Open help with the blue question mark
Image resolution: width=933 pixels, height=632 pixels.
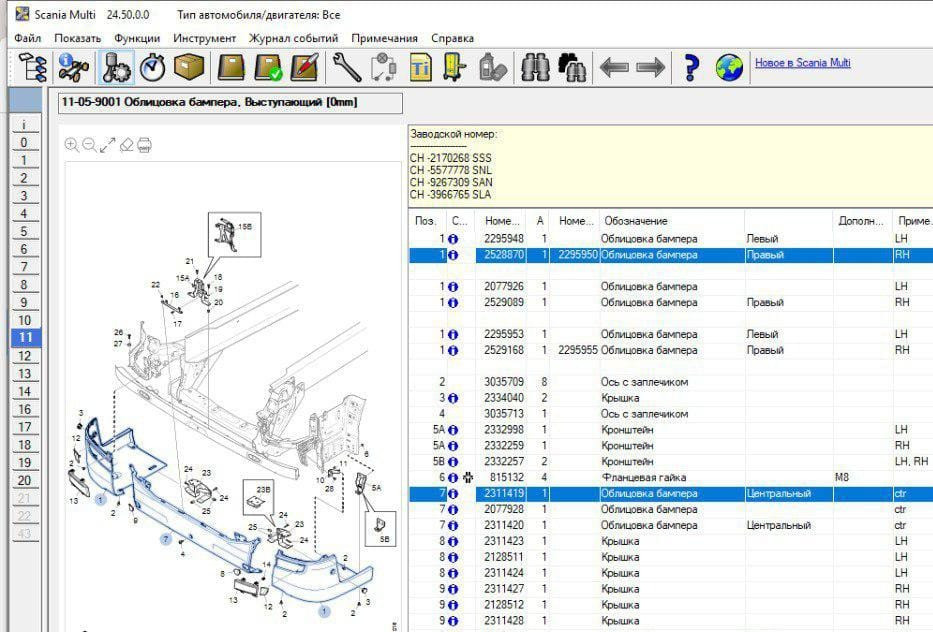point(690,68)
